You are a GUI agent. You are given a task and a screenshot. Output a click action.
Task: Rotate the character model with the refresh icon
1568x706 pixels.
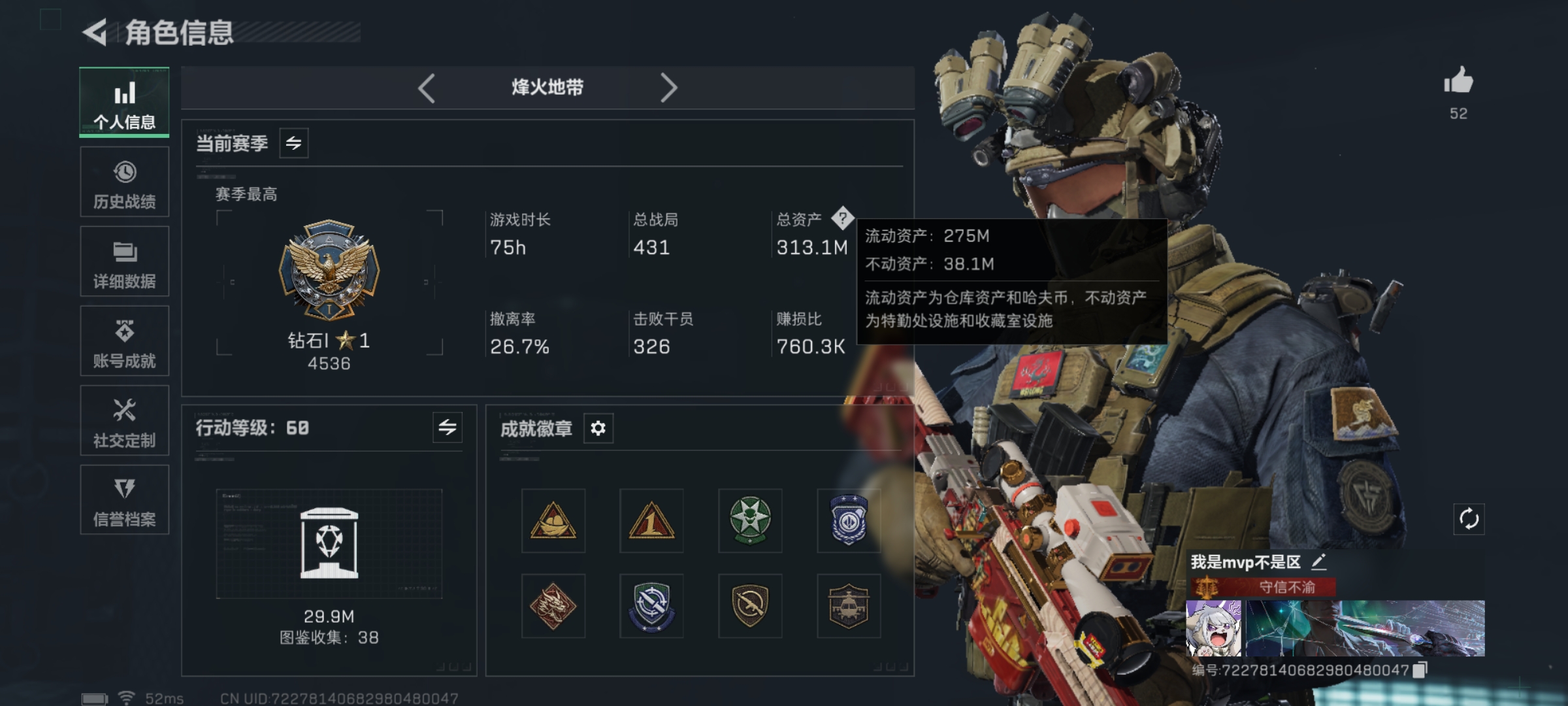tap(1469, 519)
